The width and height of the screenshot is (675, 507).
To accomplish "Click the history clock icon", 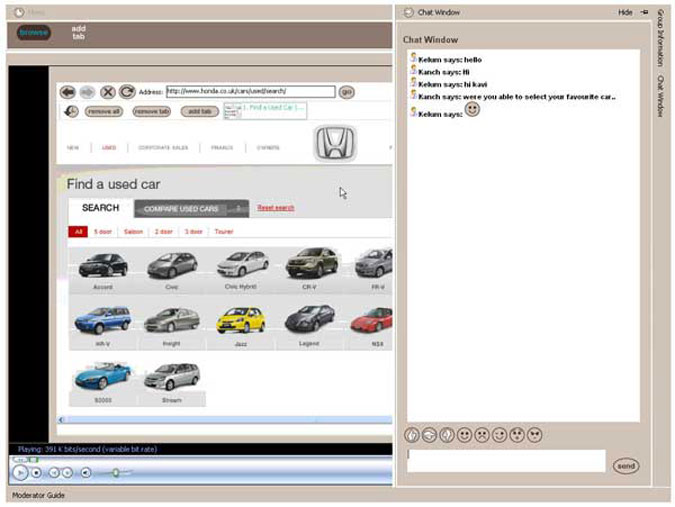I will (71, 111).
